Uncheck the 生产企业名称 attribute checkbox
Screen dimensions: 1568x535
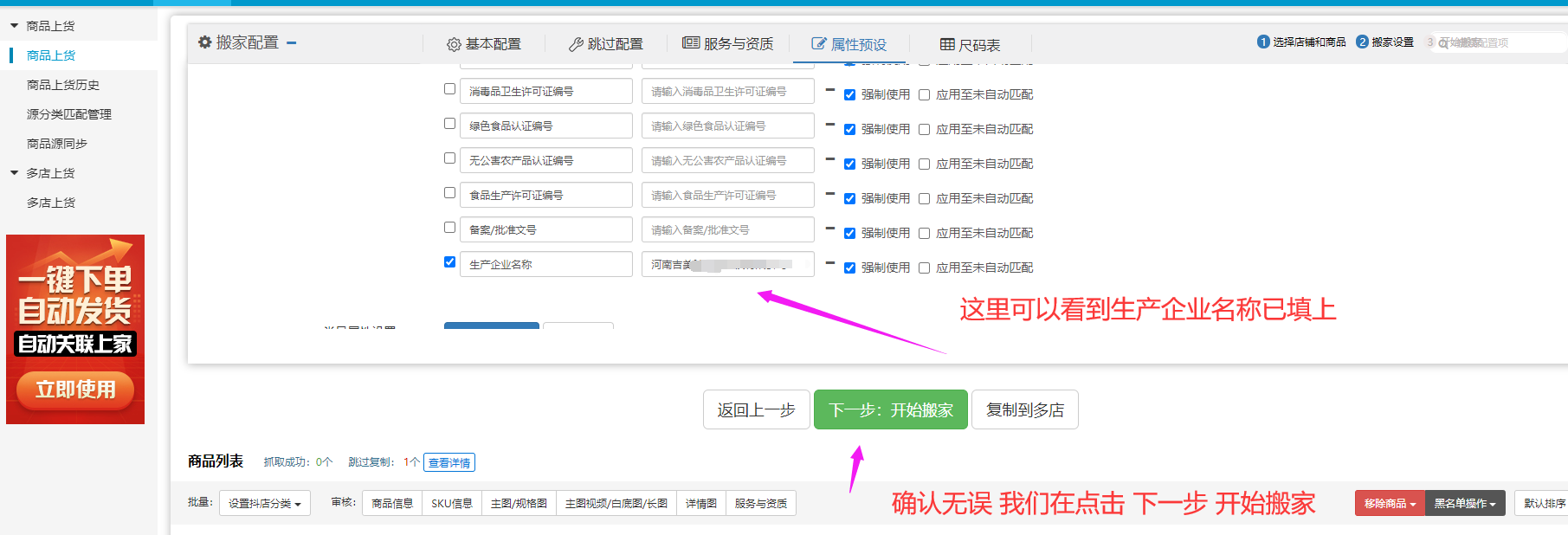[x=449, y=262]
